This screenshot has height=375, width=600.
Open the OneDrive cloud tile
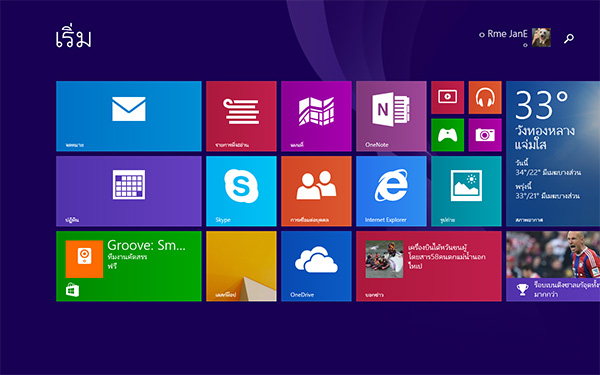pos(316,266)
